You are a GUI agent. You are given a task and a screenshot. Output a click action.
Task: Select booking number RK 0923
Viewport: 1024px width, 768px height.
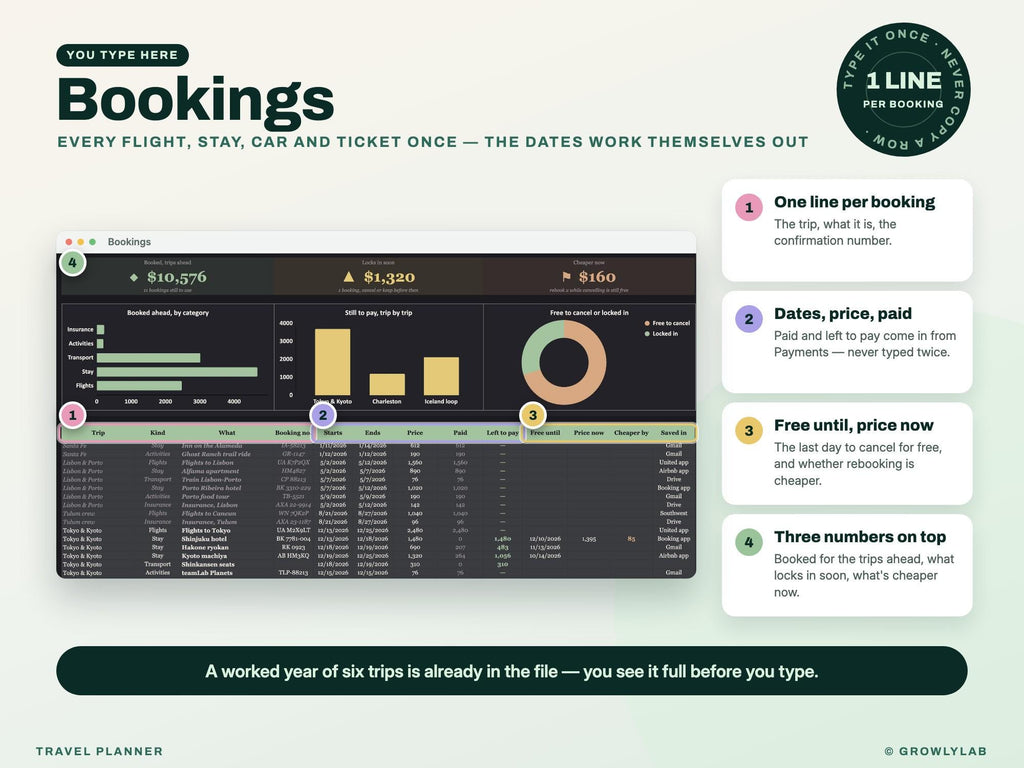(293, 548)
